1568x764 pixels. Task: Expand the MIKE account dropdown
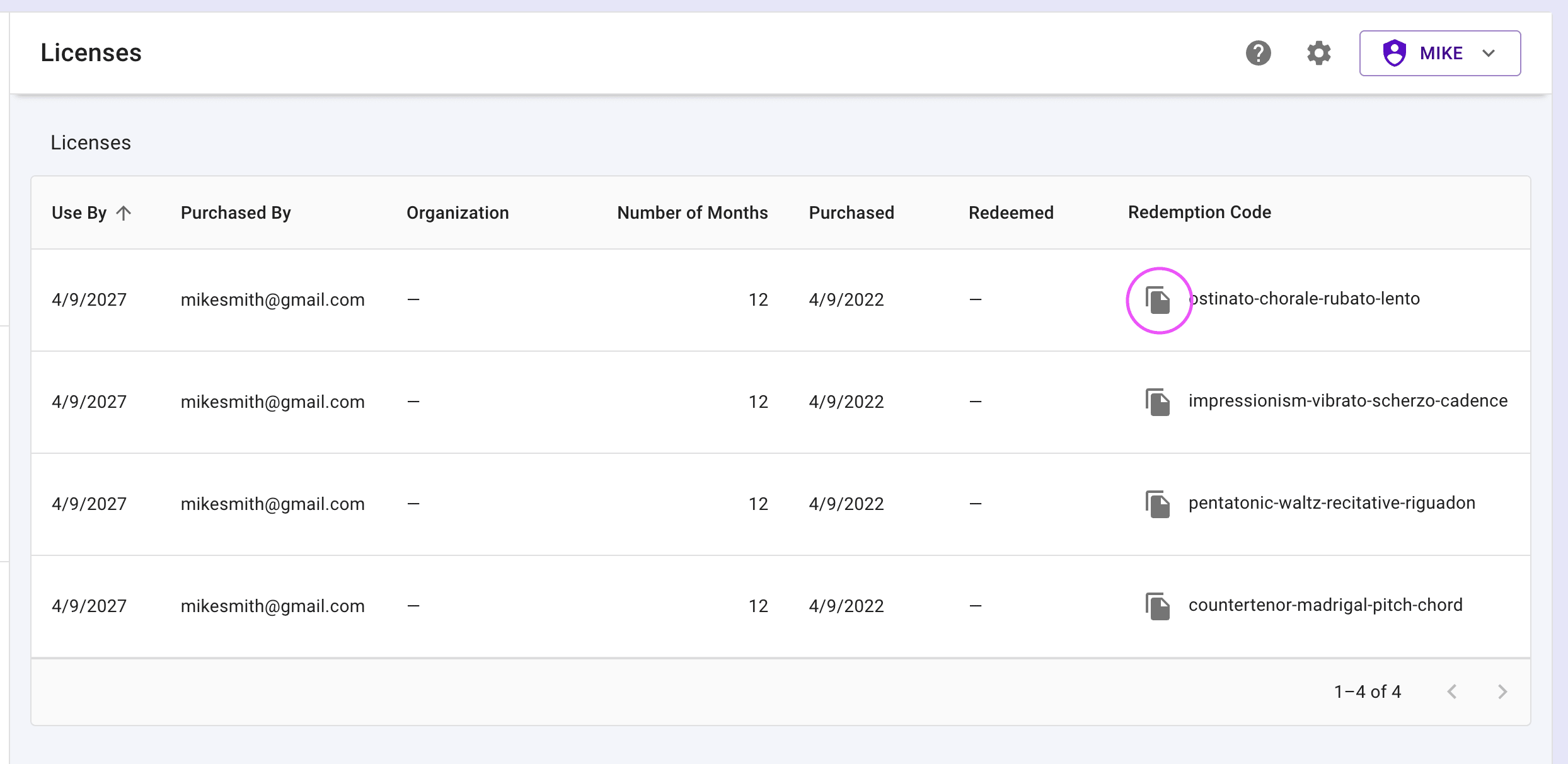tap(1440, 54)
